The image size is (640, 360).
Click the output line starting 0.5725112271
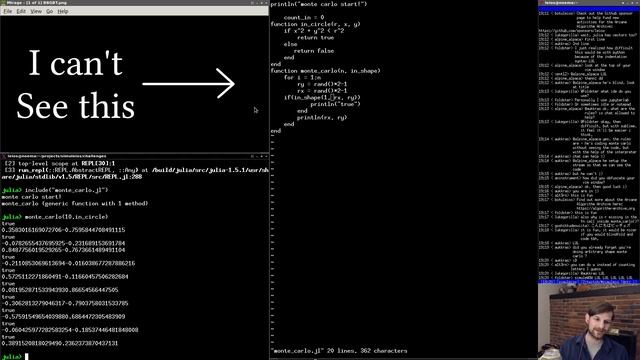[65, 277]
